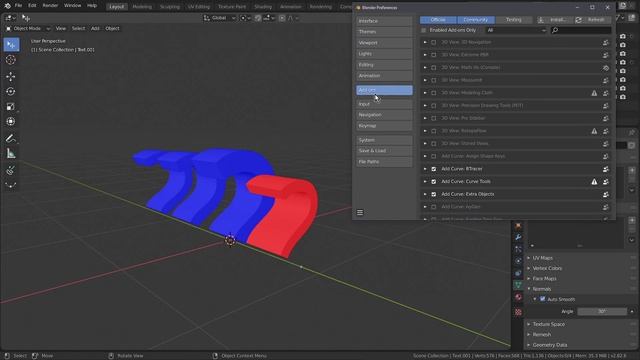Open the Material properties tab

tap(518, 297)
